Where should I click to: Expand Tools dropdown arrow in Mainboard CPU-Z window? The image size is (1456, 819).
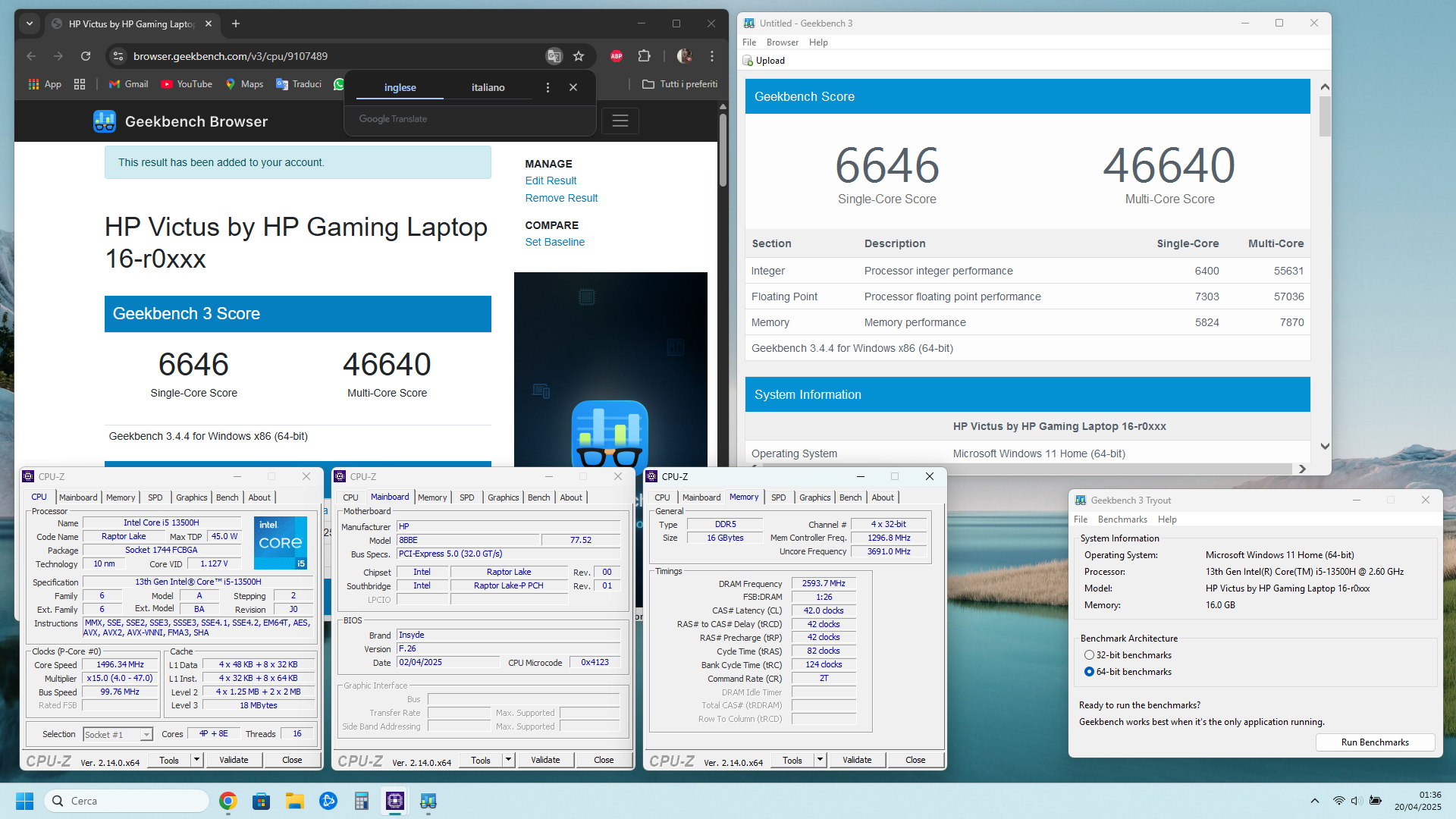[508, 760]
